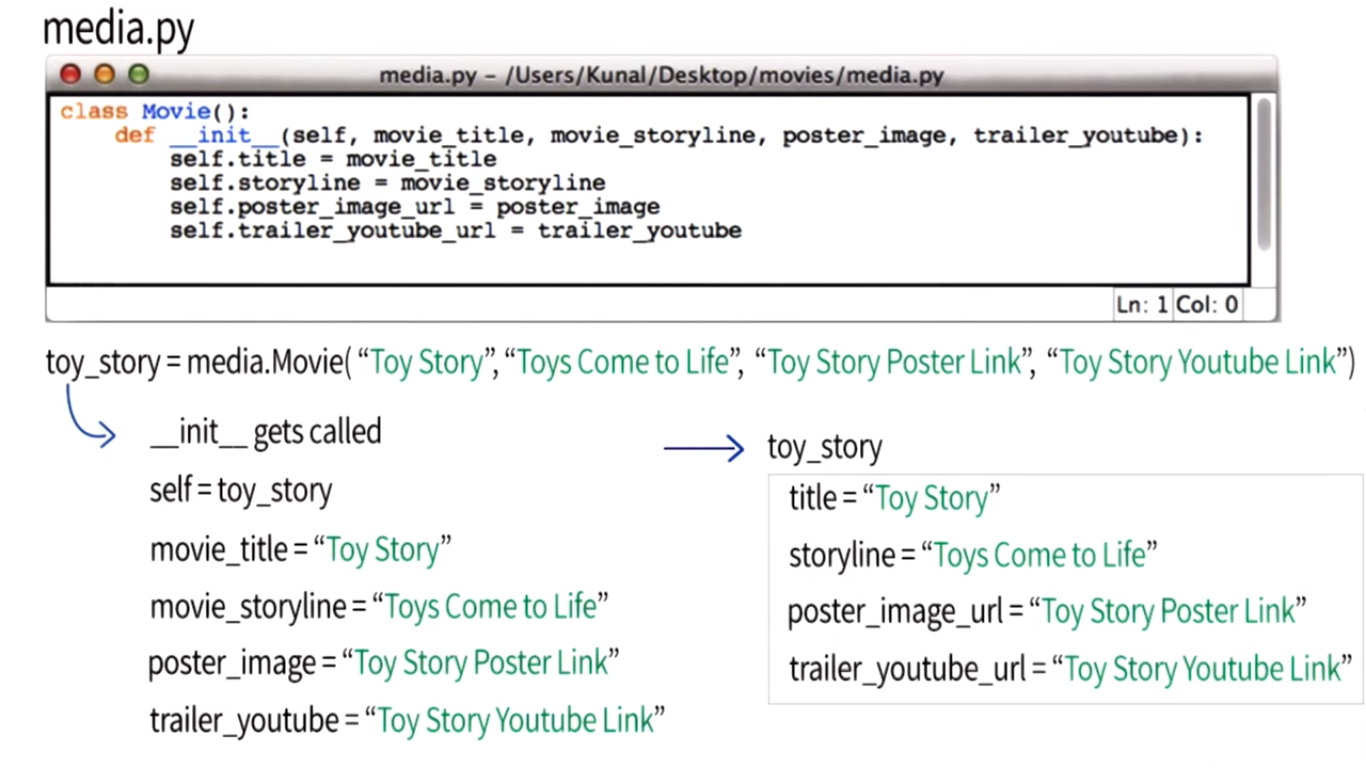Click the 'self = toy_story' line

(x=240, y=491)
